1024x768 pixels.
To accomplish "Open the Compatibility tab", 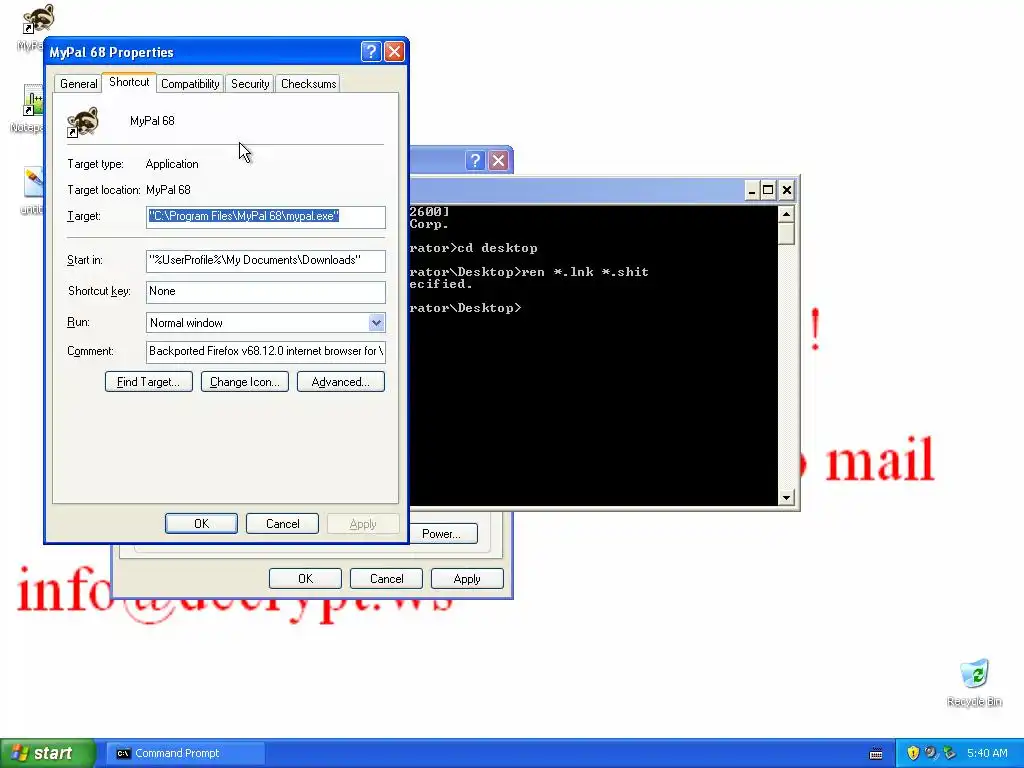I will pos(190,84).
